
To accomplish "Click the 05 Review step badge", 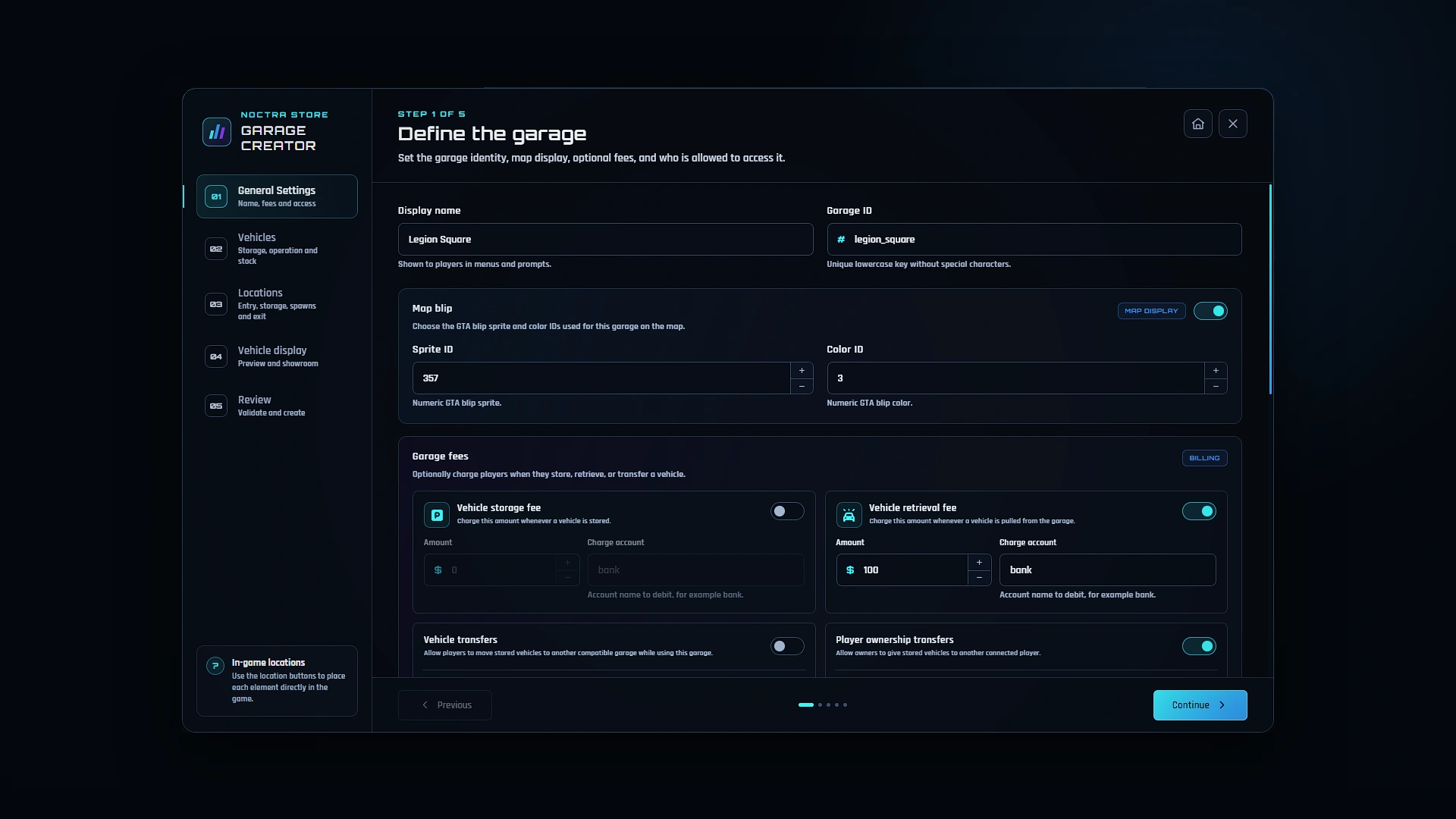I will tap(216, 406).
